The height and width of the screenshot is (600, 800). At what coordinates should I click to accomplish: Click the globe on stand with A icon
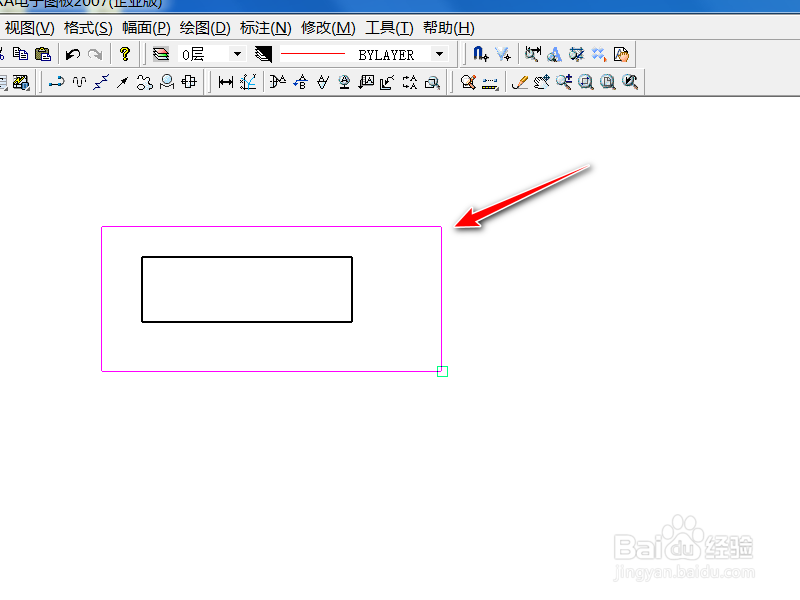point(344,82)
